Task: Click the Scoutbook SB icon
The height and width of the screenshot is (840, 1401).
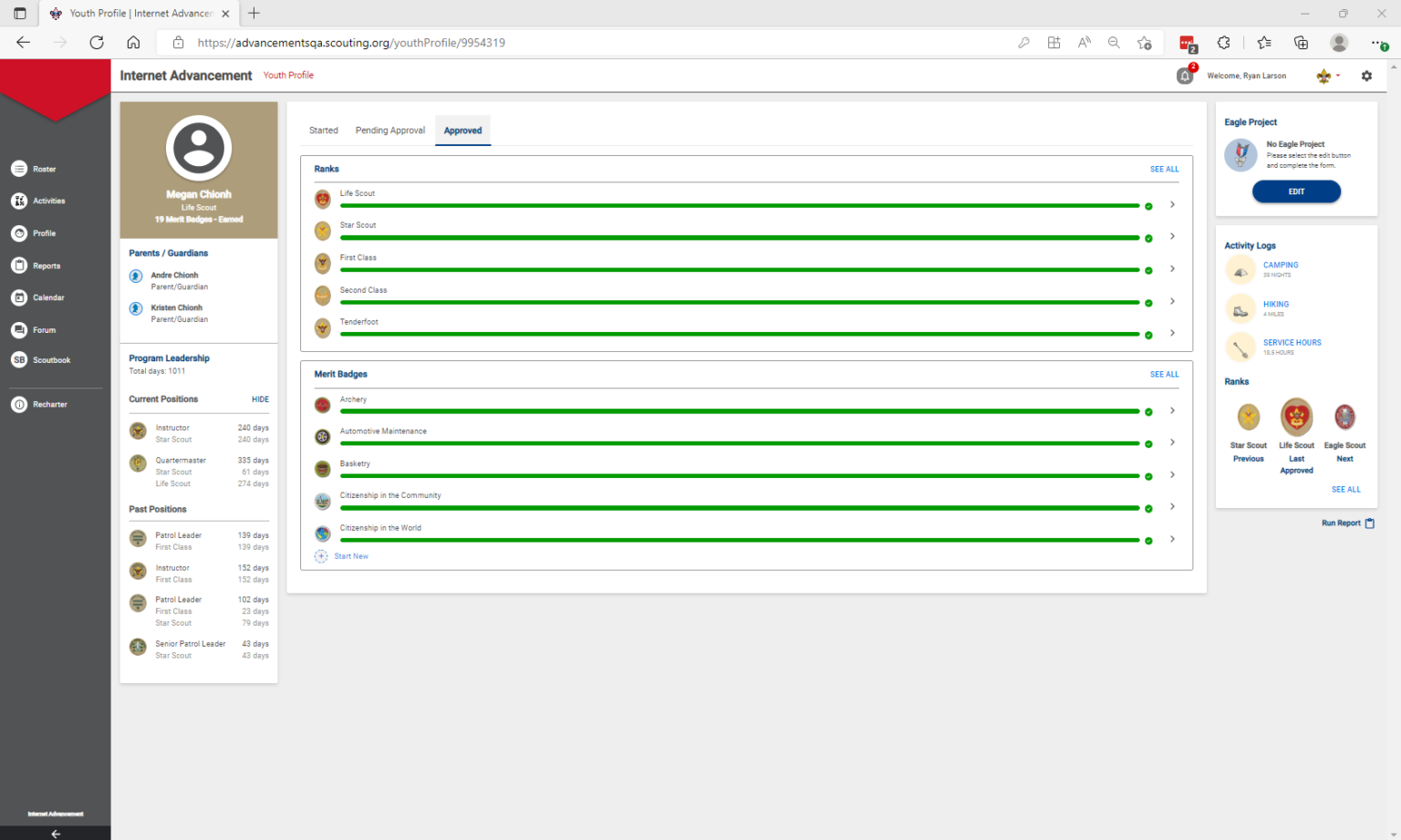Action: [19, 360]
